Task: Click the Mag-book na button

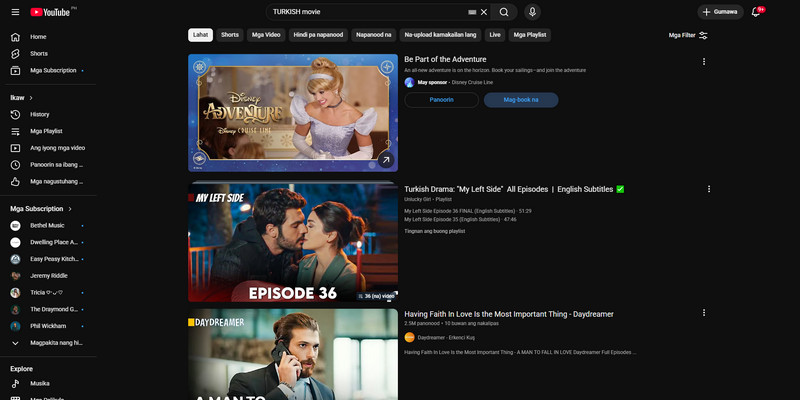Action: [x=521, y=100]
